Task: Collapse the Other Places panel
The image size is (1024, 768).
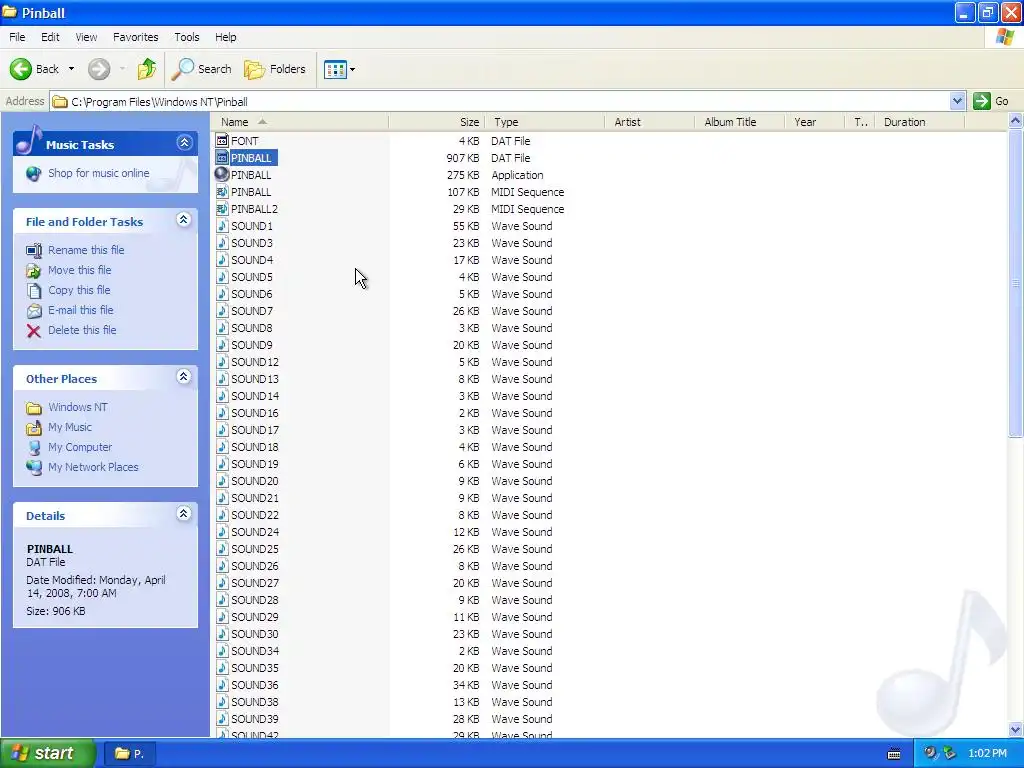Action: pos(184,377)
